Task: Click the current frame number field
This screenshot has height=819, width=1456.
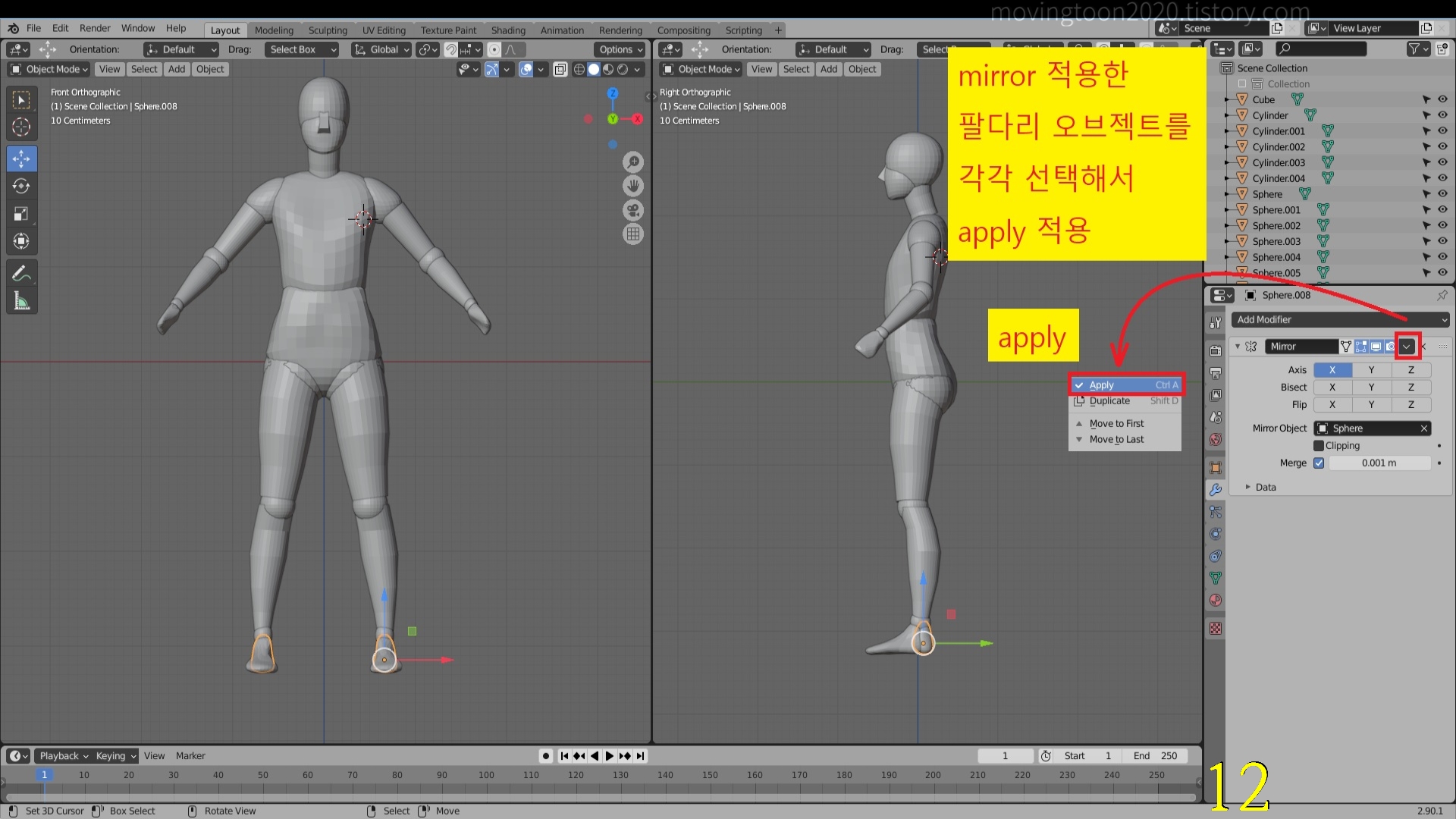Action: click(1006, 756)
